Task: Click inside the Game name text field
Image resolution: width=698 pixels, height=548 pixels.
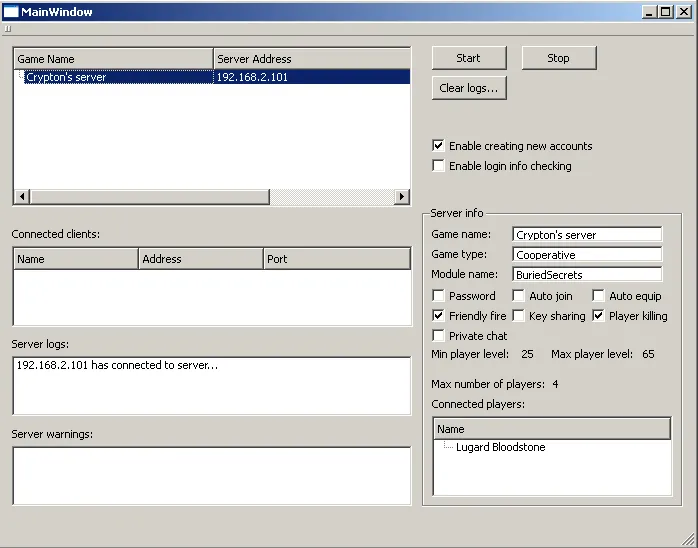Action: (586, 235)
